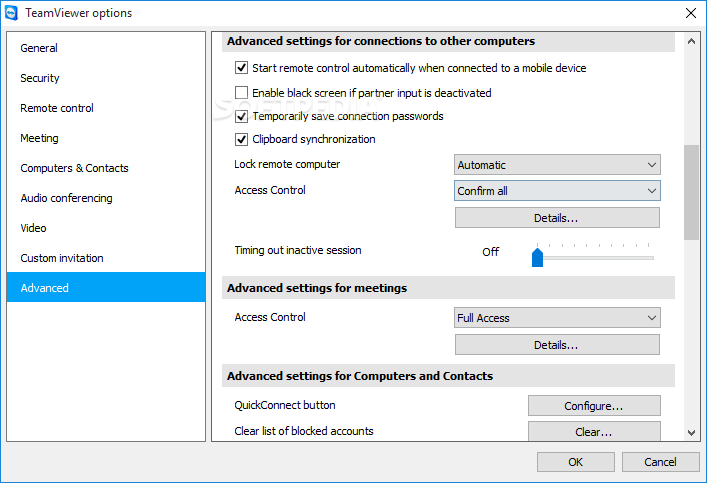Image resolution: width=707 pixels, height=483 pixels.
Task: Open the Computers & Contacts page
Action: (x=106, y=168)
